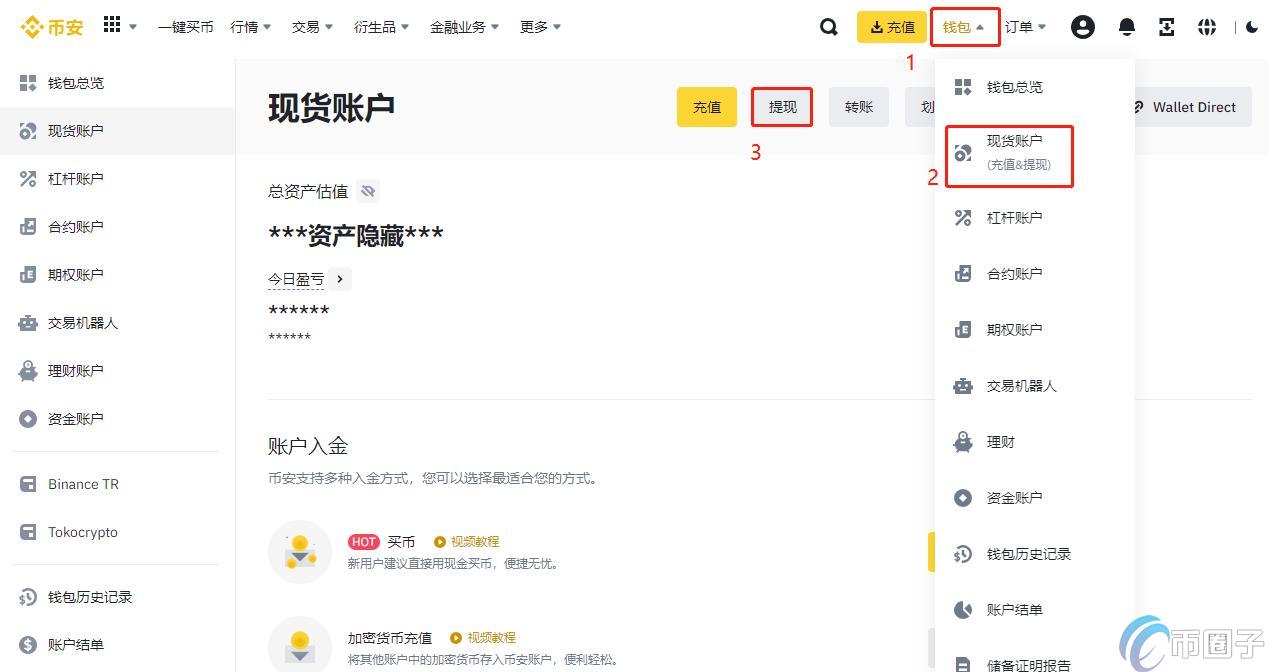Click the 提现 withdraw button
This screenshot has height=672, width=1269.
coord(781,107)
